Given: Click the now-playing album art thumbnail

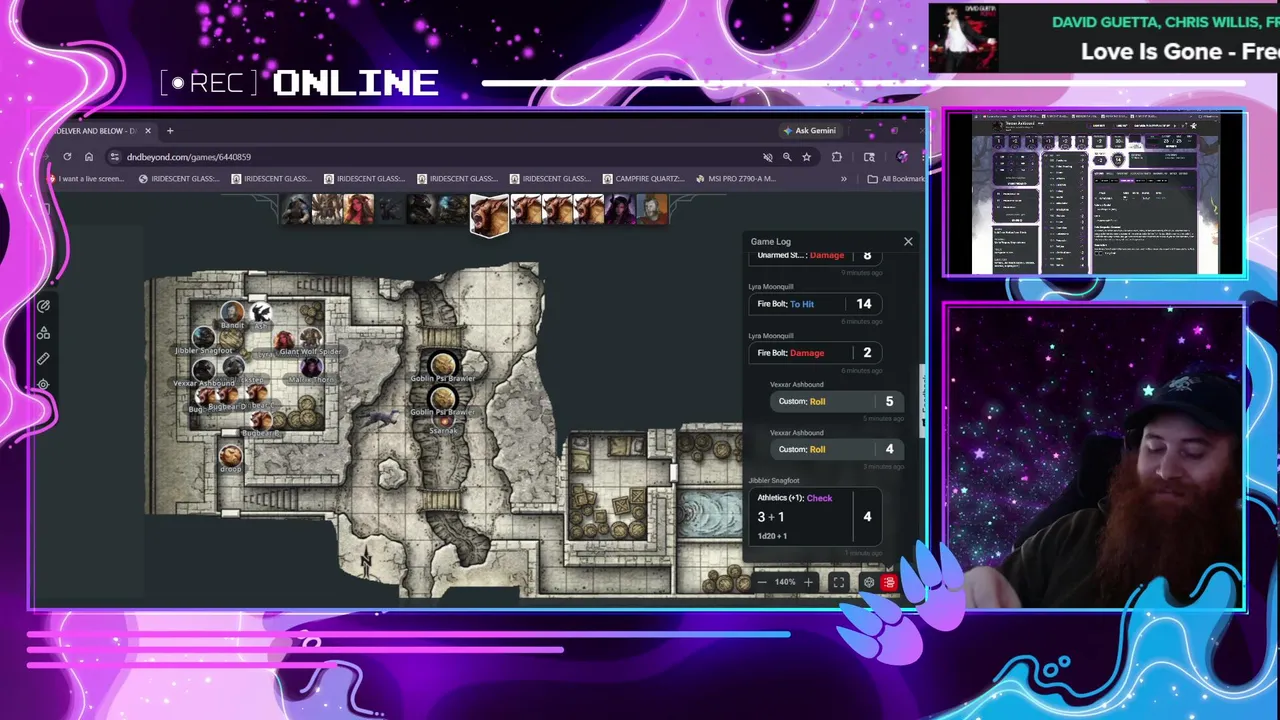Looking at the screenshot, I should click(x=963, y=38).
